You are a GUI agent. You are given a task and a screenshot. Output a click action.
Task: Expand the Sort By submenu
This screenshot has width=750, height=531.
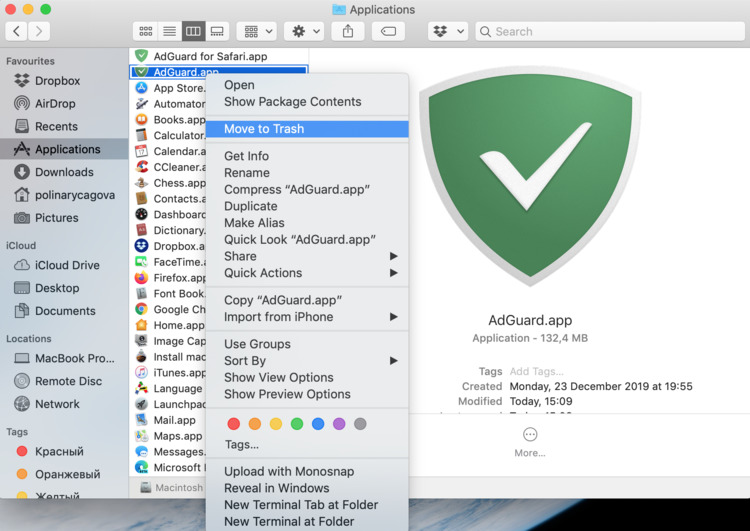[307, 361]
